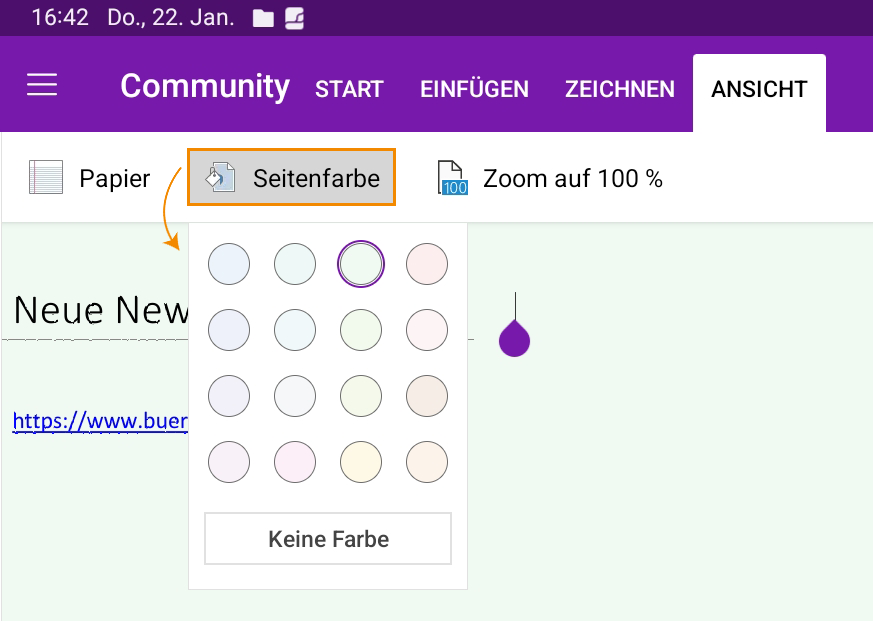Open the EINFÜGEN tab
The height and width of the screenshot is (621, 873).
click(474, 89)
